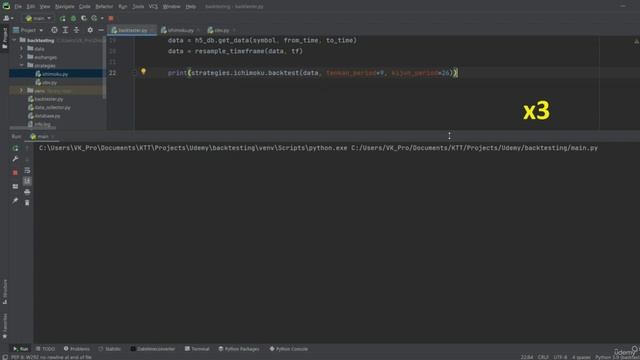The height and width of the screenshot is (360, 640).
Task: Collapse the backtesting root folder
Action: coord(15,40)
